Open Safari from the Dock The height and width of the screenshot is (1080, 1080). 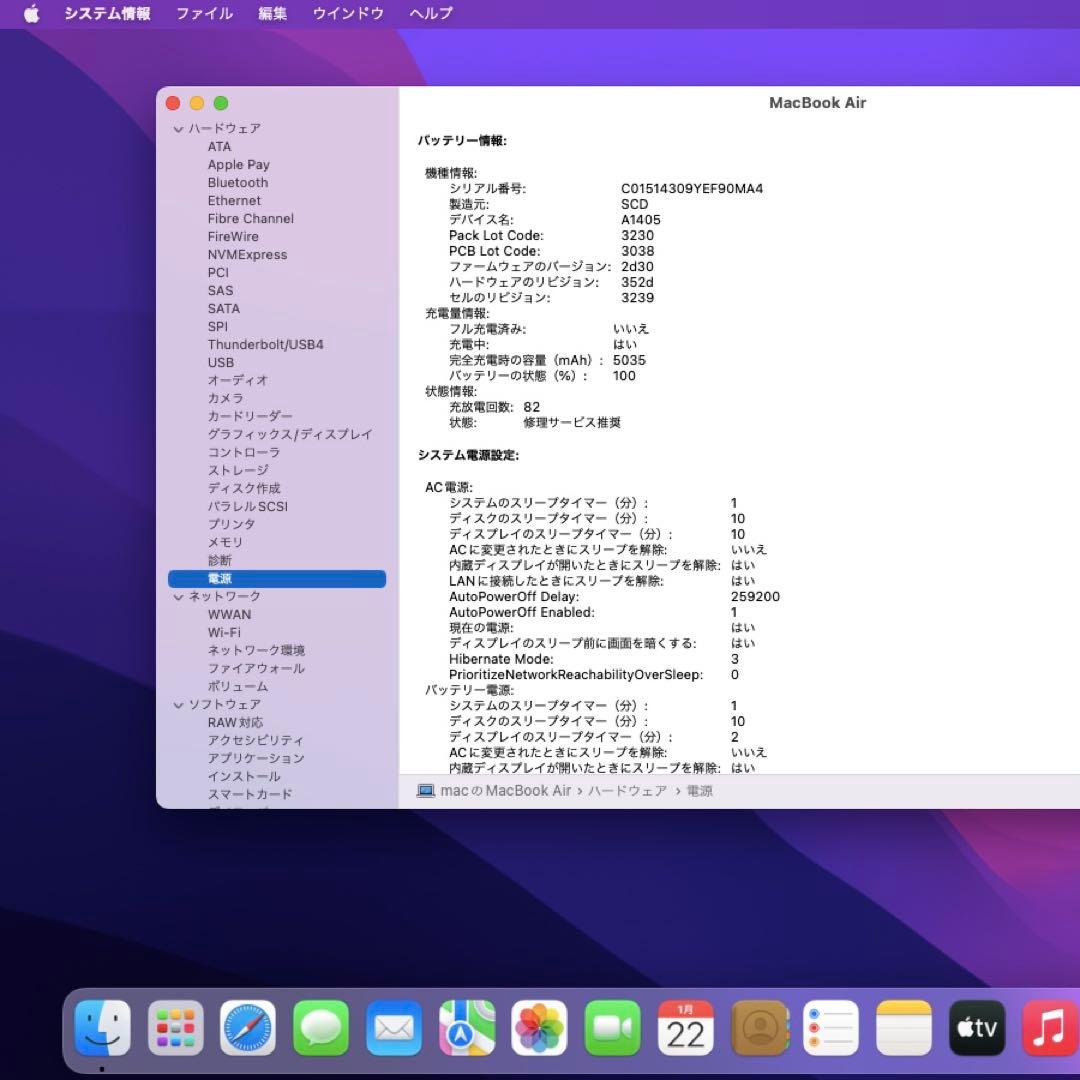[247, 1027]
